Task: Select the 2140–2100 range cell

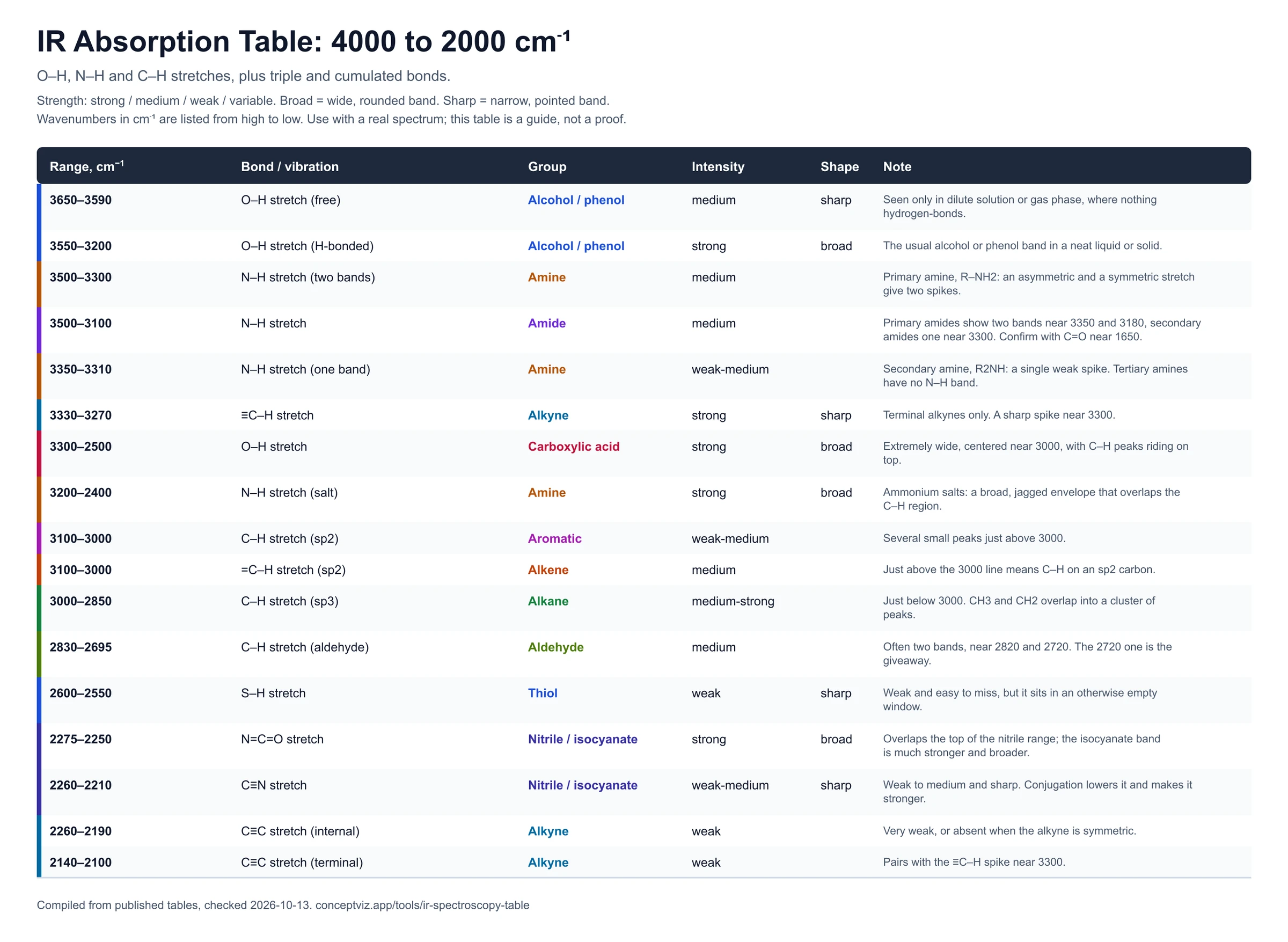Action: tap(80, 863)
